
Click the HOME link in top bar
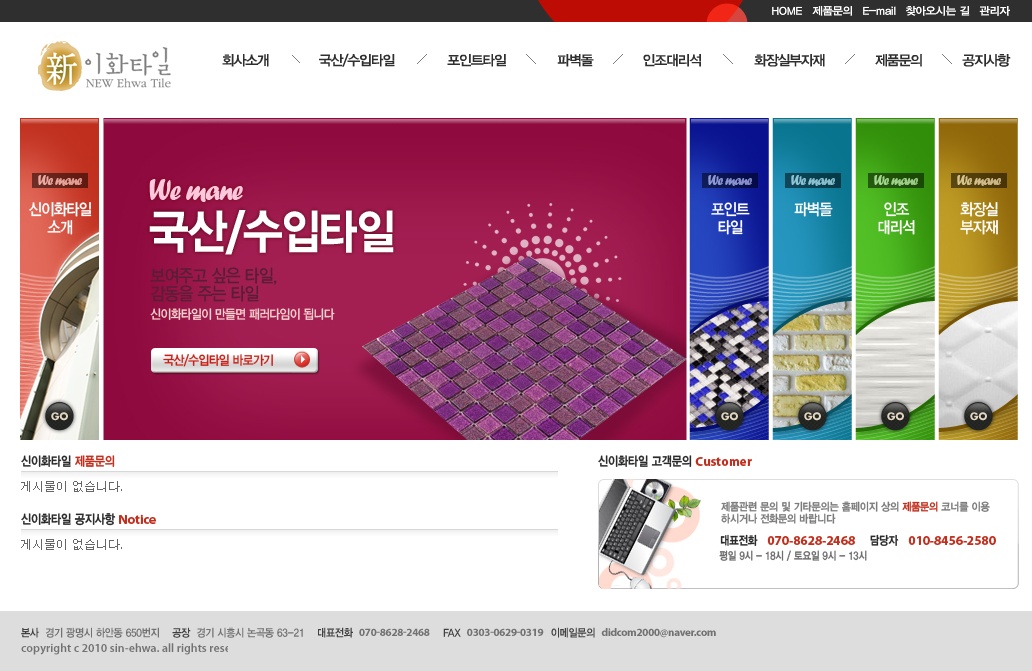(x=787, y=11)
